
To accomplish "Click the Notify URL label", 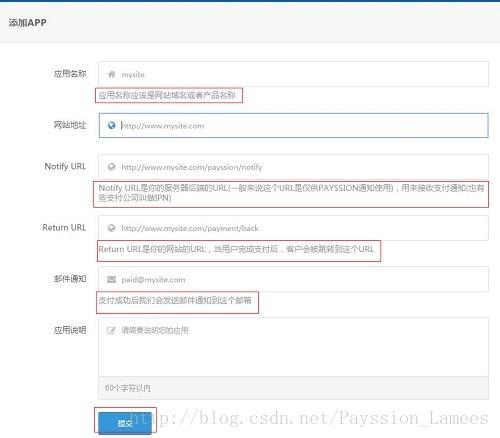I will [x=65, y=166].
